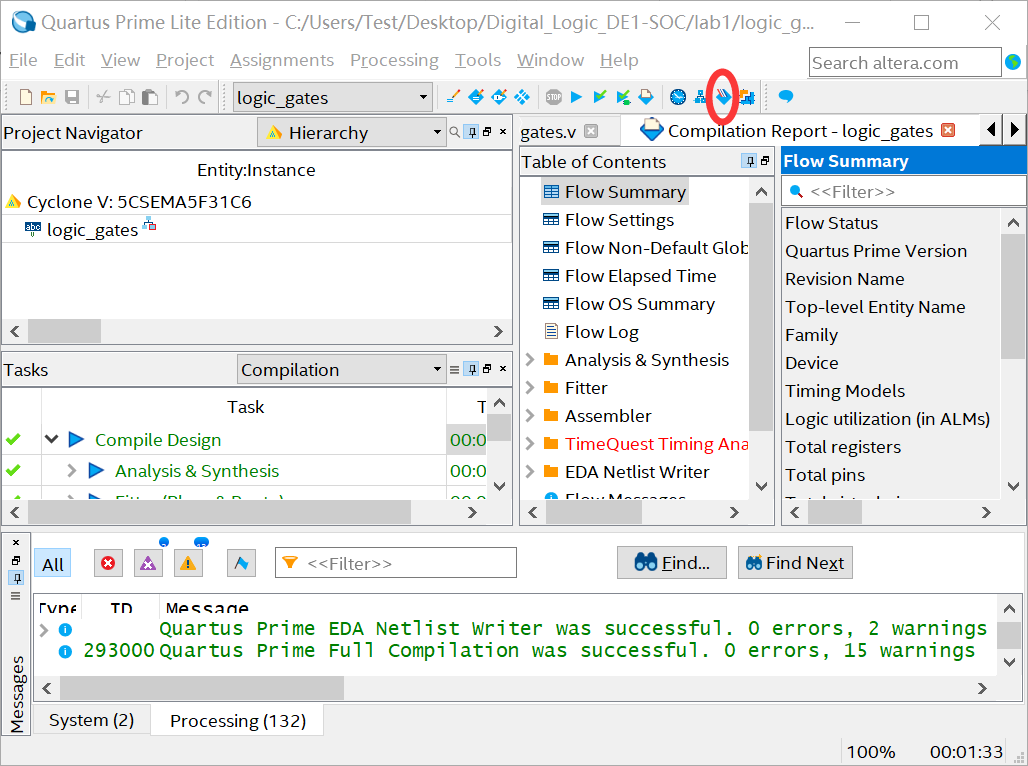Open the Compilation tasks dropdown
This screenshot has width=1028, height=766.
pyautogui.click(x=437, y=369)
